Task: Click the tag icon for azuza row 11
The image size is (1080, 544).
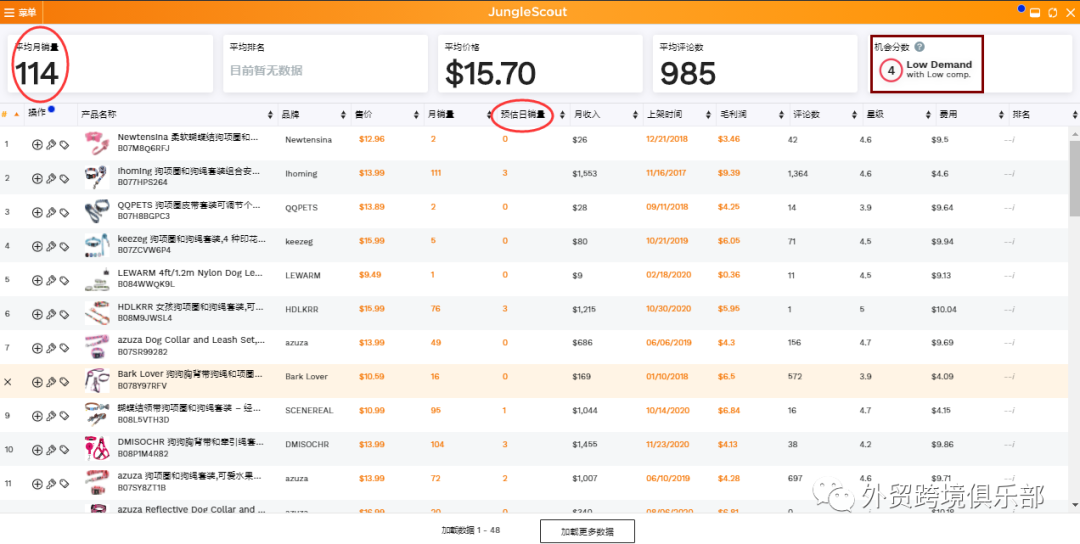Action: (64, 484)
